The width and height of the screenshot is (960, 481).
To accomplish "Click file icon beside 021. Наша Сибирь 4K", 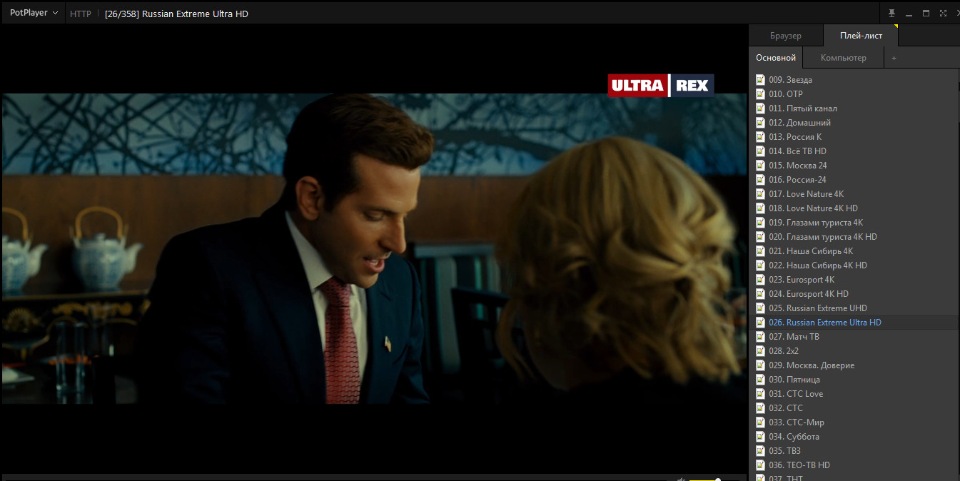I will (760, 251).
